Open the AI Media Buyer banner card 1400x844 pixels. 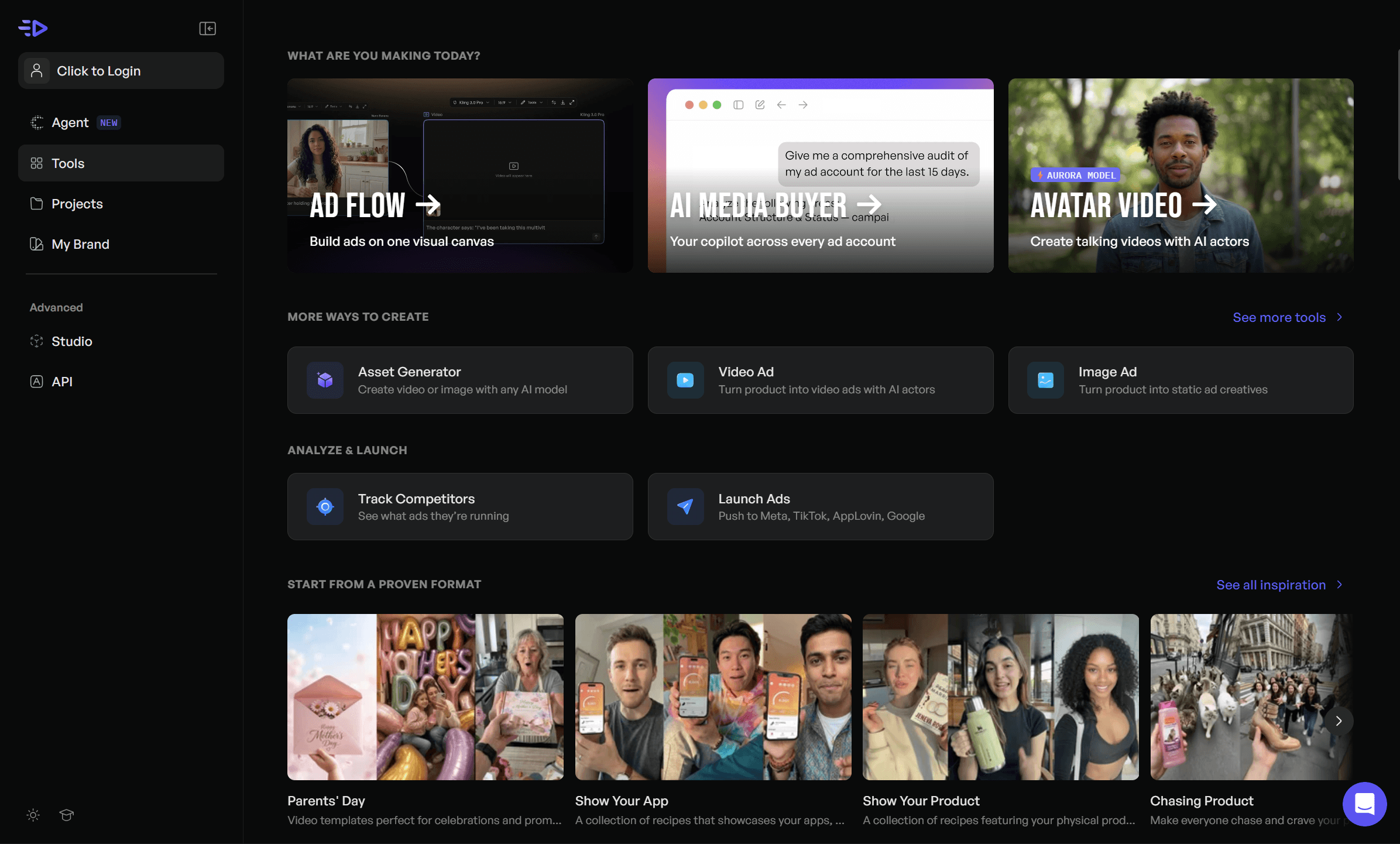pos(821,176)
